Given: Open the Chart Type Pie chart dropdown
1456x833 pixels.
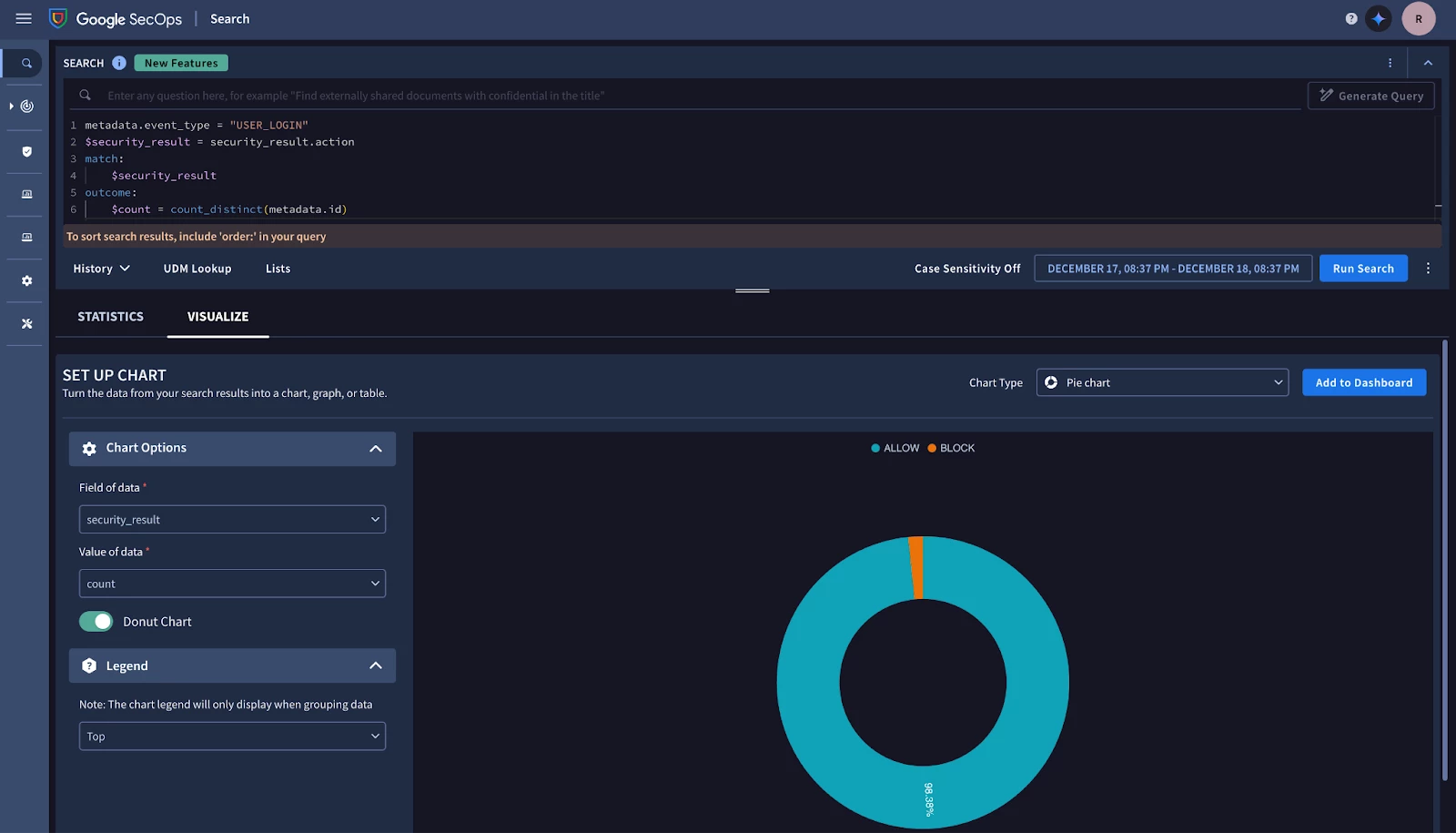Looking at the screenshot, I should (x=1162, y=382).
